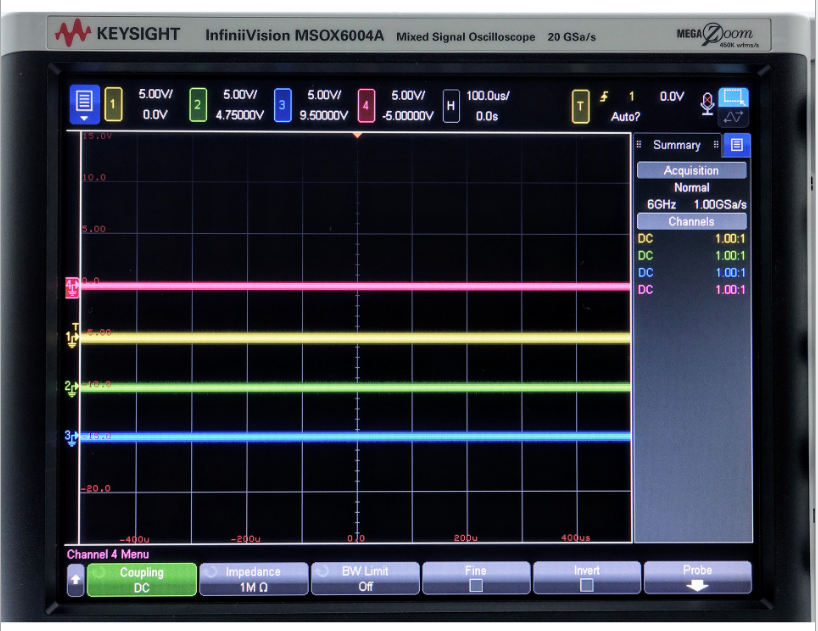Click the Summary sidebar tab
The width and height of the screenshot is (818, 631).
point(676,145)
